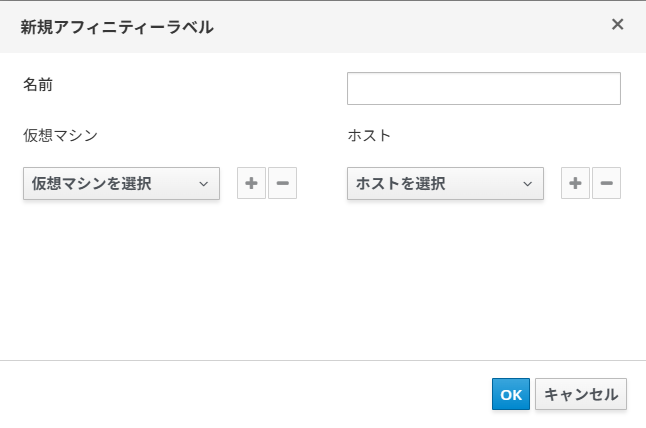Click the empty body area below the dropdowns

(320, 280)
